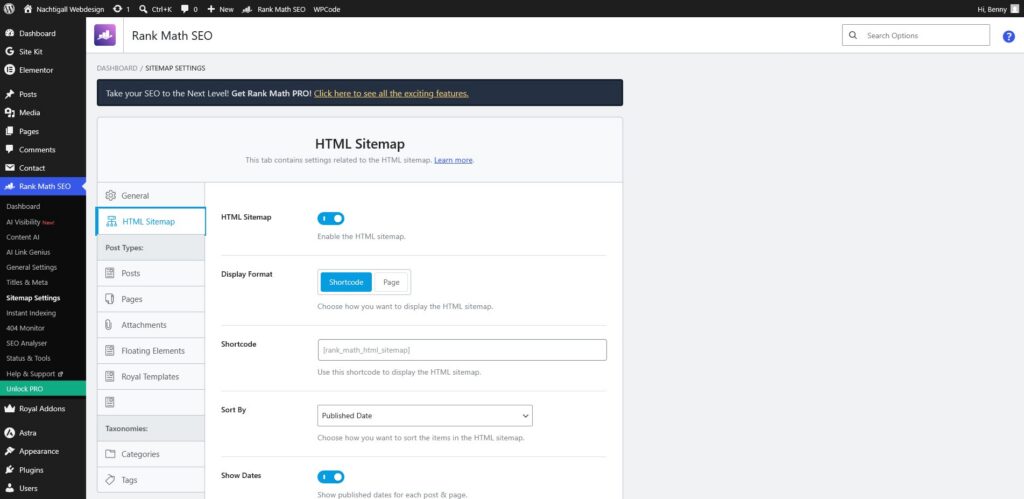Open Rank Math Dashboard submenu
The image size is (1024, 499).
click(x=24, y=206)
